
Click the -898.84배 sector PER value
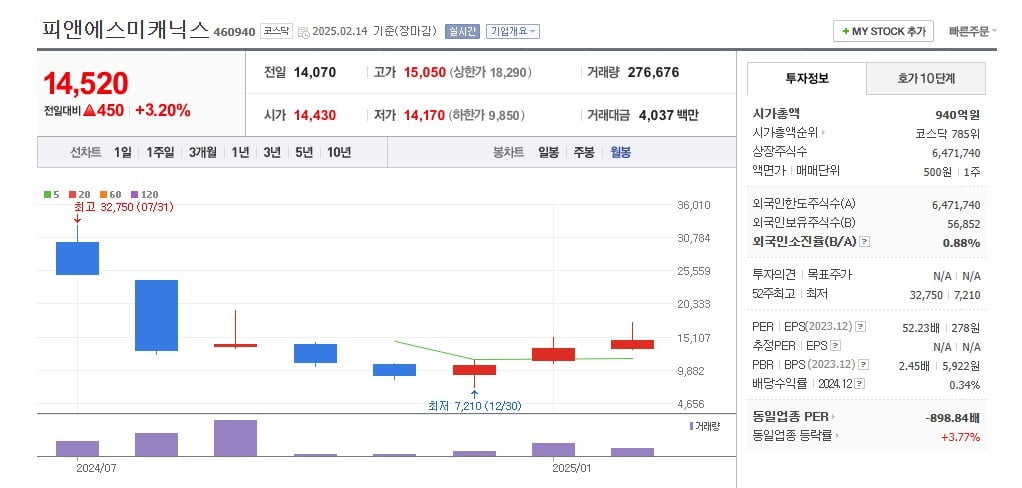tap(952, 418)
